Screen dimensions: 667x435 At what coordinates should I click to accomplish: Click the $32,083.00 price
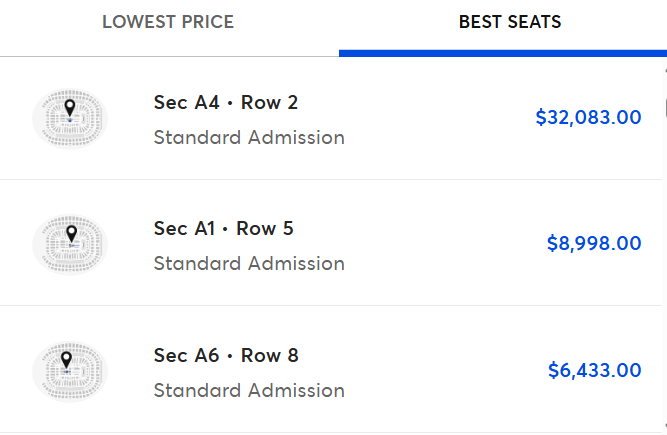[x=588, y=117]
